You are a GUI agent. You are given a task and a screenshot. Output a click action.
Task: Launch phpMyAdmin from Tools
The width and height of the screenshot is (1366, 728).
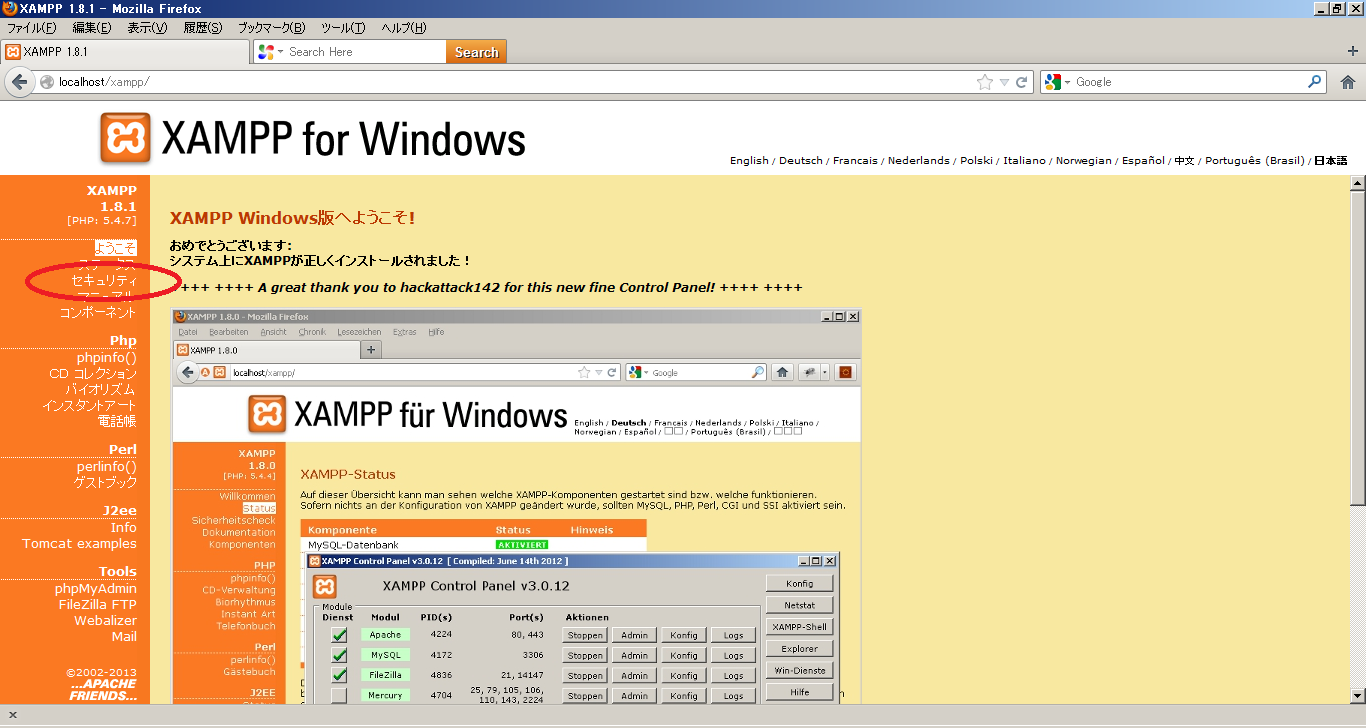(96, 588)
